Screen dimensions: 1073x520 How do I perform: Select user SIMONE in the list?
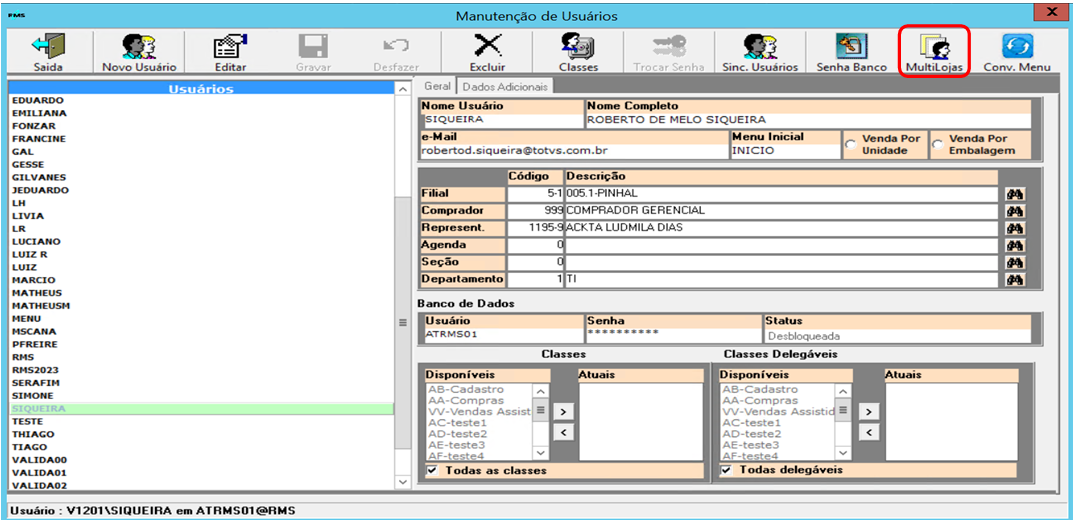[201, 396]
